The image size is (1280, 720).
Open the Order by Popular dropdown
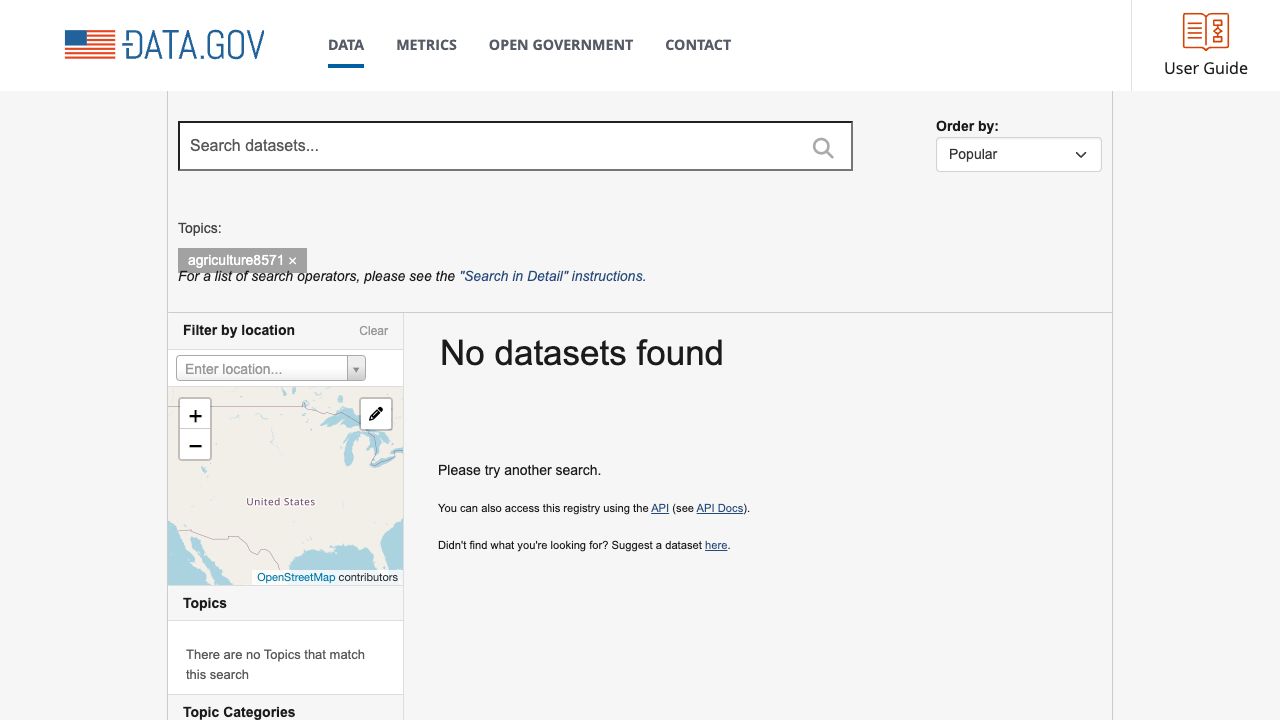(1018, 155)
